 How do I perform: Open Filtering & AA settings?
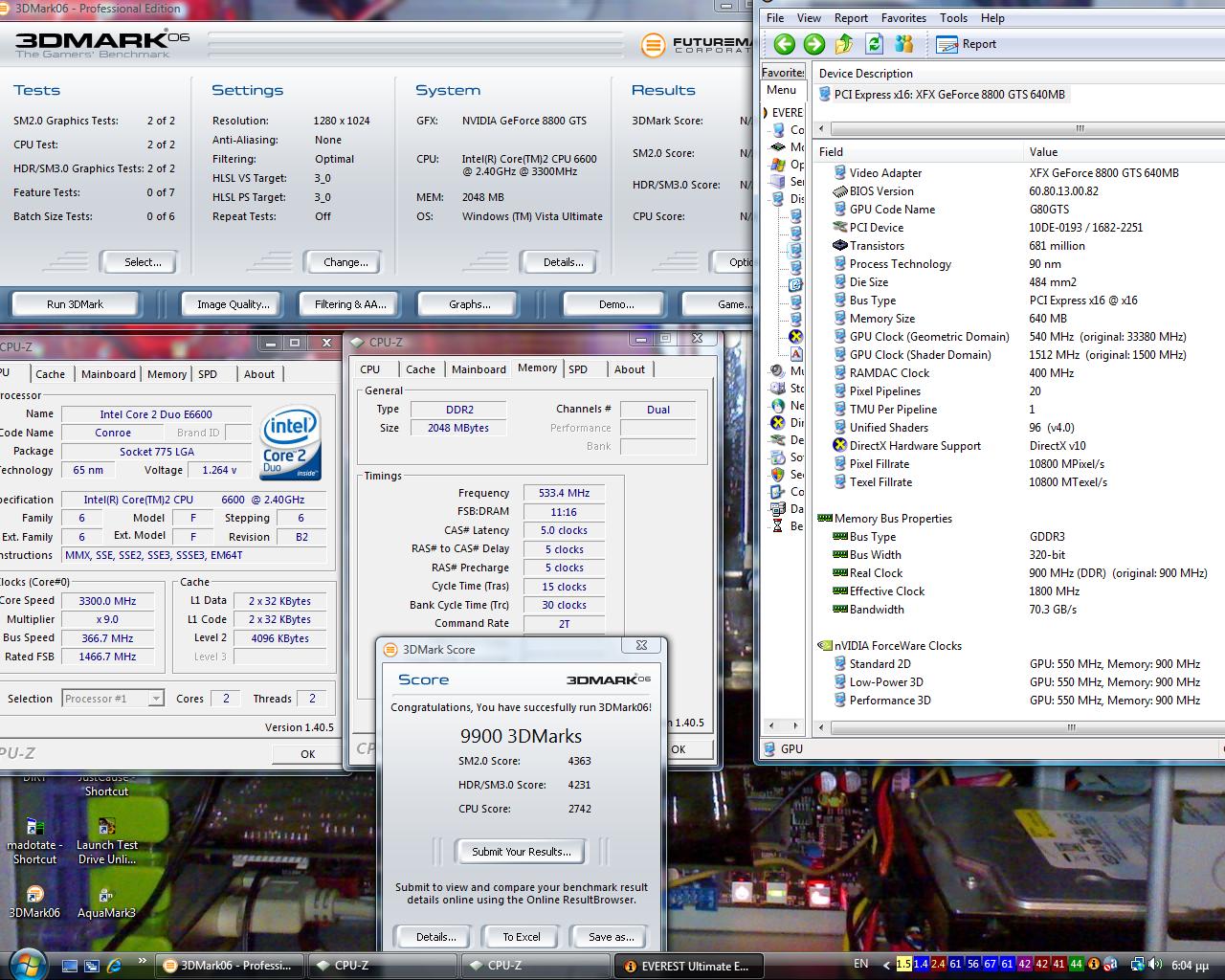click(x=350, y=304)
